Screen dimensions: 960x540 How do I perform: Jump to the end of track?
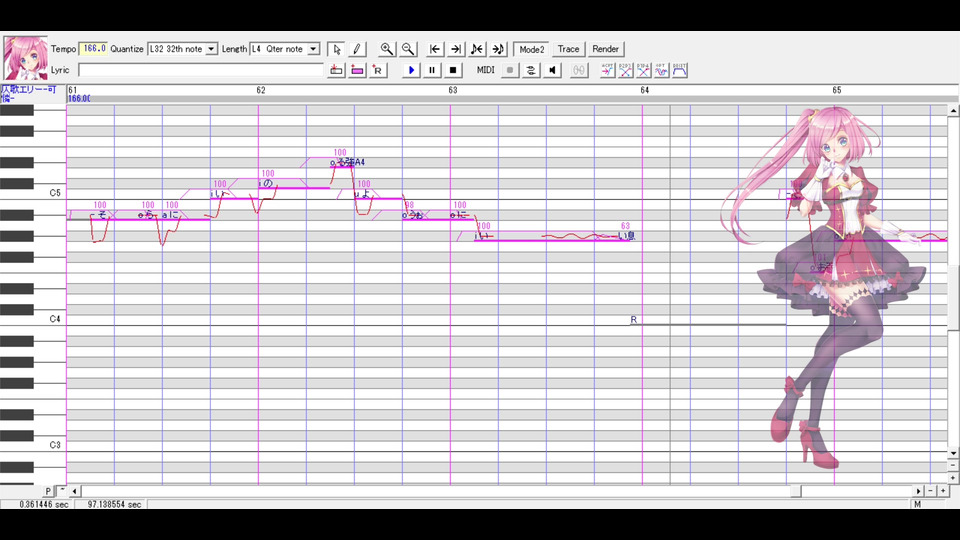click(456, 49)
